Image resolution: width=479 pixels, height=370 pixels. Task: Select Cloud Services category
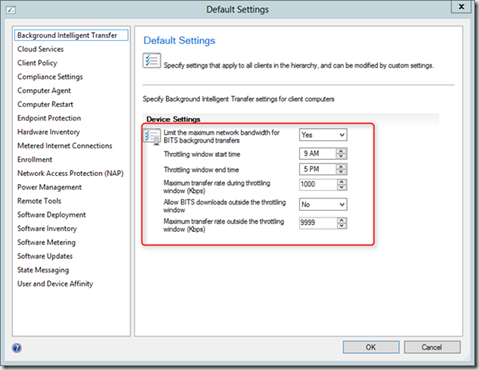tap(40, 49)
